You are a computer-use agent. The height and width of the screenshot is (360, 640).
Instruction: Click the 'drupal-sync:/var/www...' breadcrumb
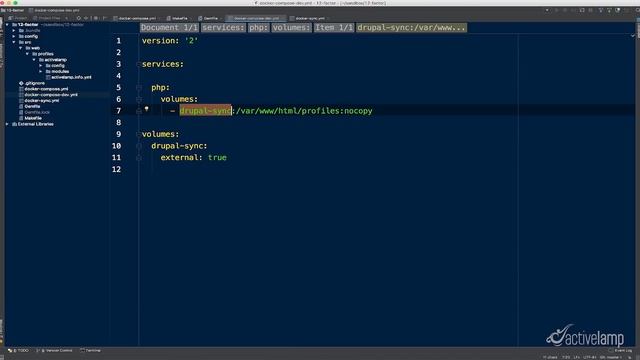(411, 28)
